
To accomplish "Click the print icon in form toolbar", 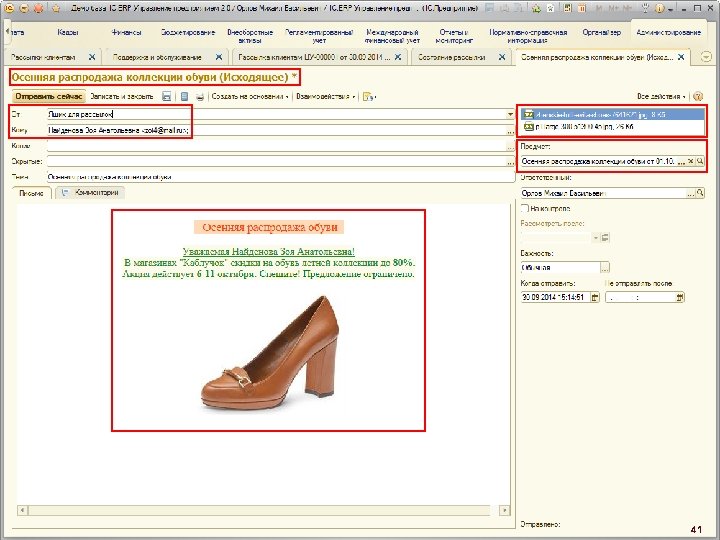I will click(201, 97).
